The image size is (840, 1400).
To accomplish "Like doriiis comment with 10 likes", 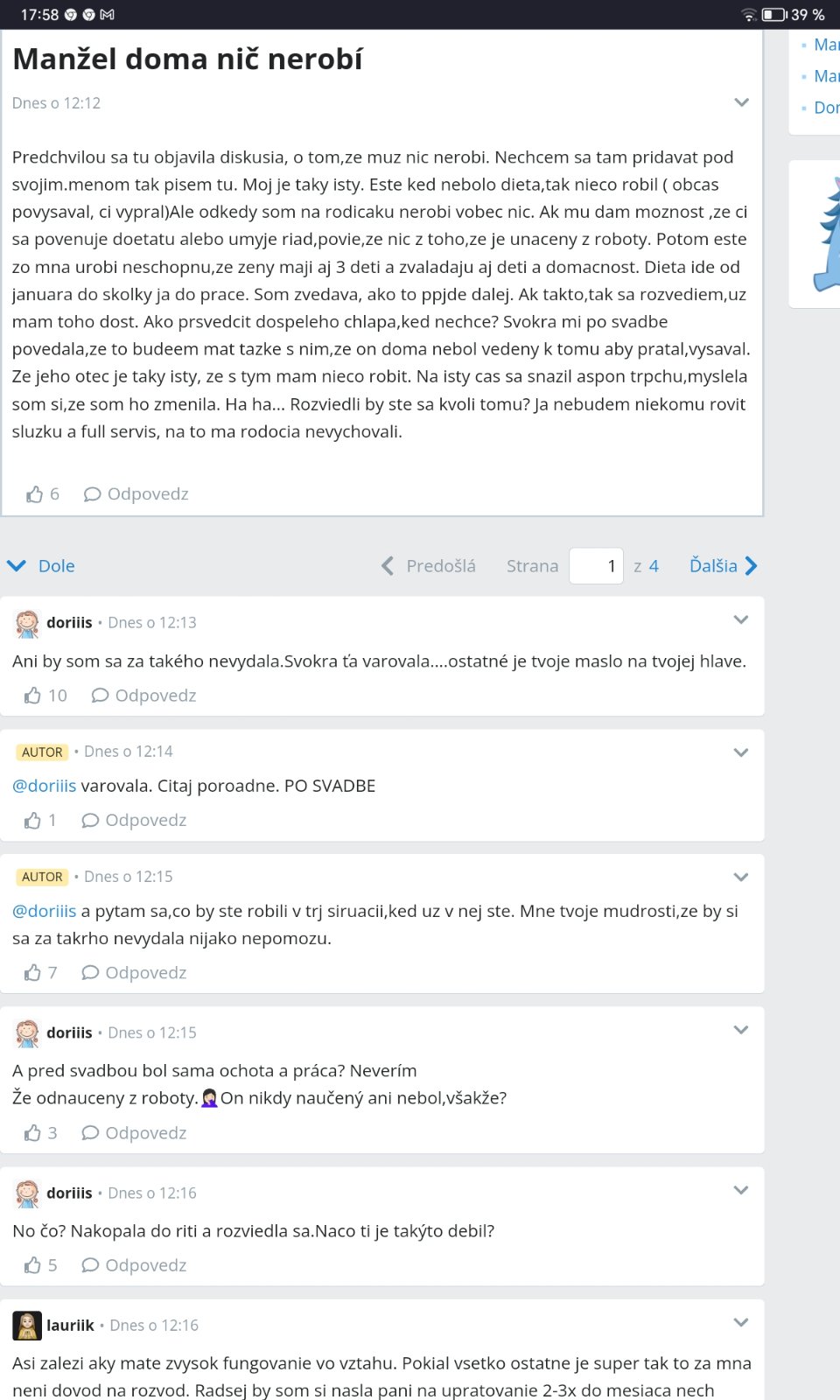I will click(x=33, y=696).
